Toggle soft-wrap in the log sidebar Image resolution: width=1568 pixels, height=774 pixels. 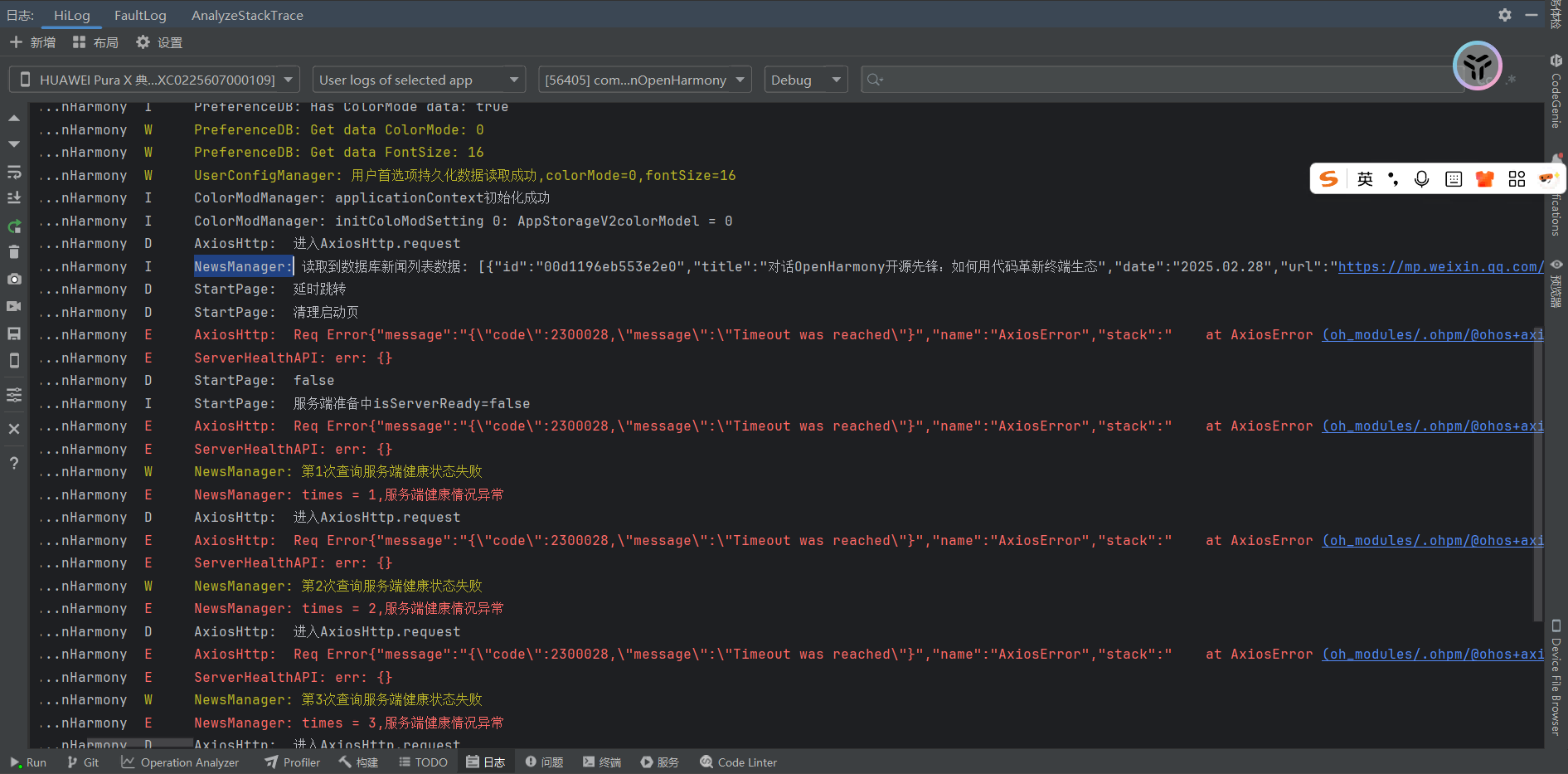click(x=14, y=172)
